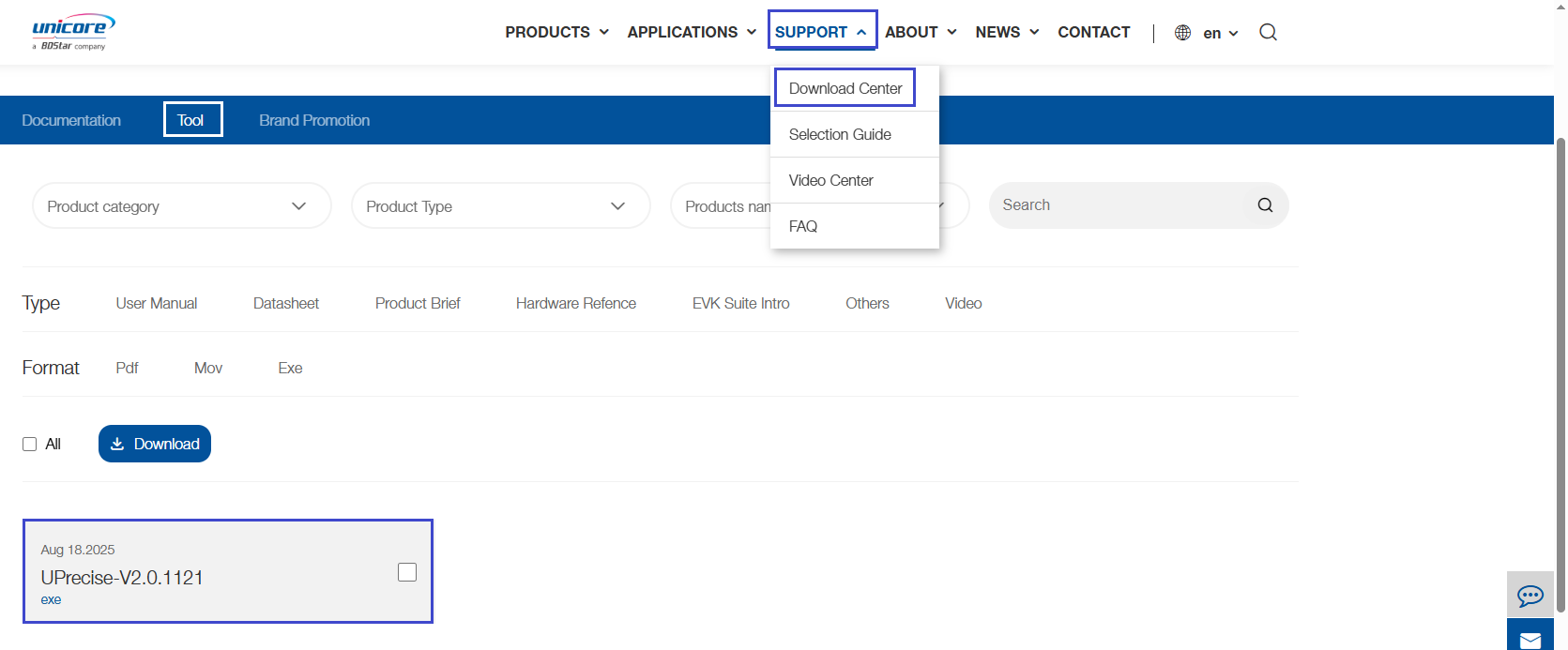Open search via header magnifier icon
The height and width of the screenshot is (650, 1568).
pyautogui.click(x=1268, y=33)
